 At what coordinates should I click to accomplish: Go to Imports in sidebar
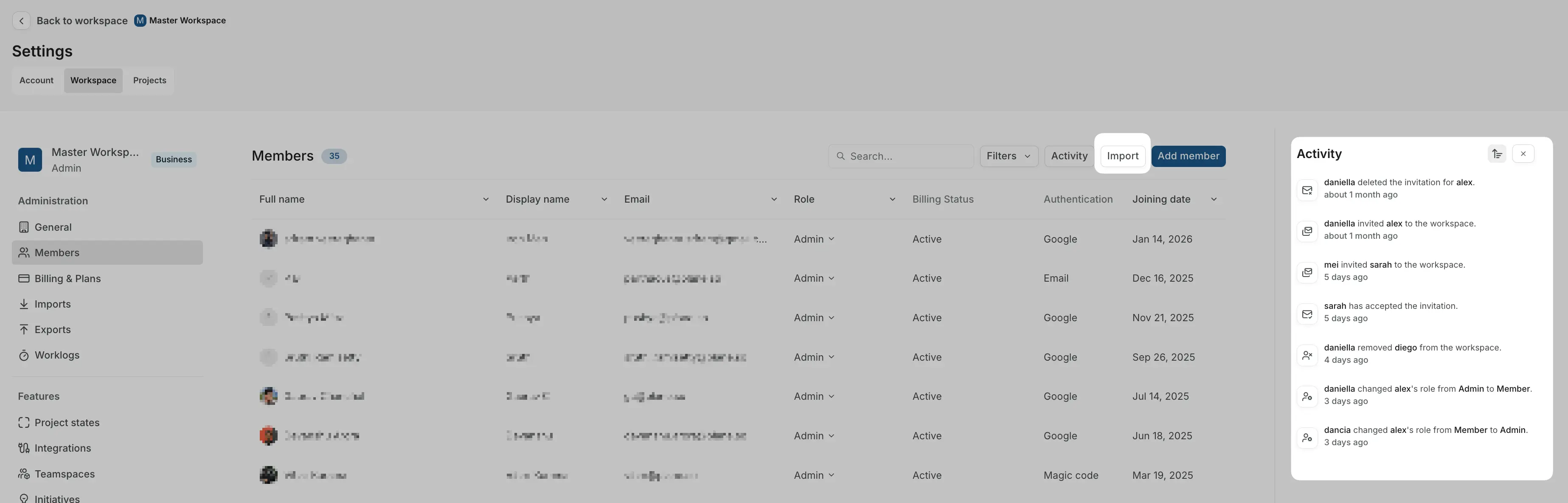tap(52, 304)
